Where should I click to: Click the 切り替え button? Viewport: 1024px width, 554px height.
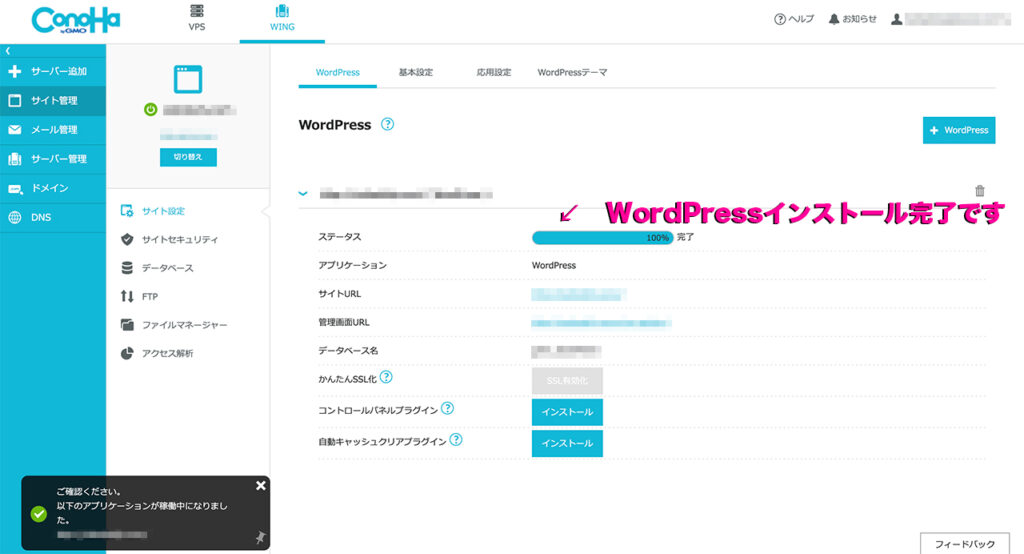[x=188, y=157]
